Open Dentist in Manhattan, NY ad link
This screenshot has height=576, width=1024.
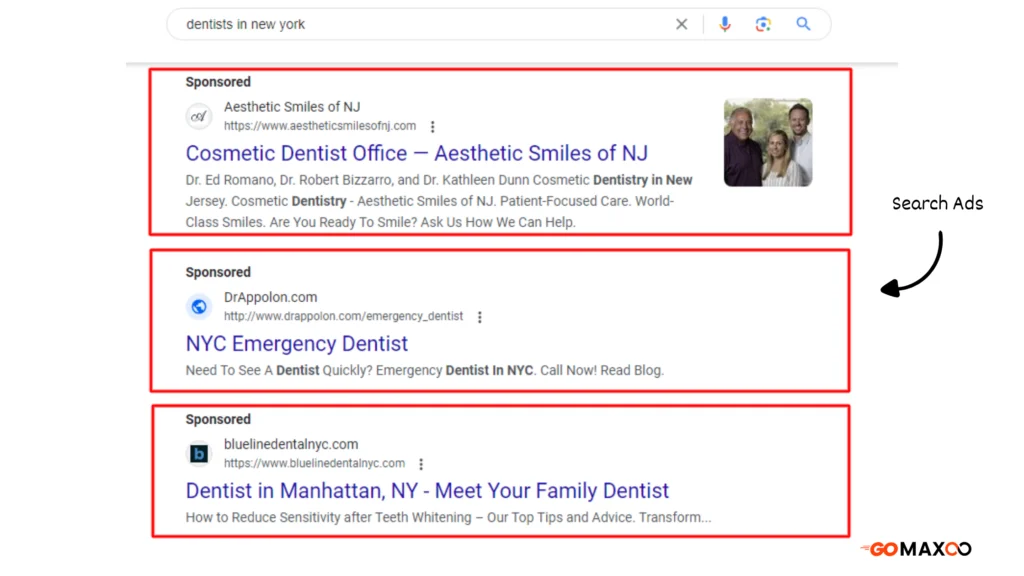[x=427, y=490]
